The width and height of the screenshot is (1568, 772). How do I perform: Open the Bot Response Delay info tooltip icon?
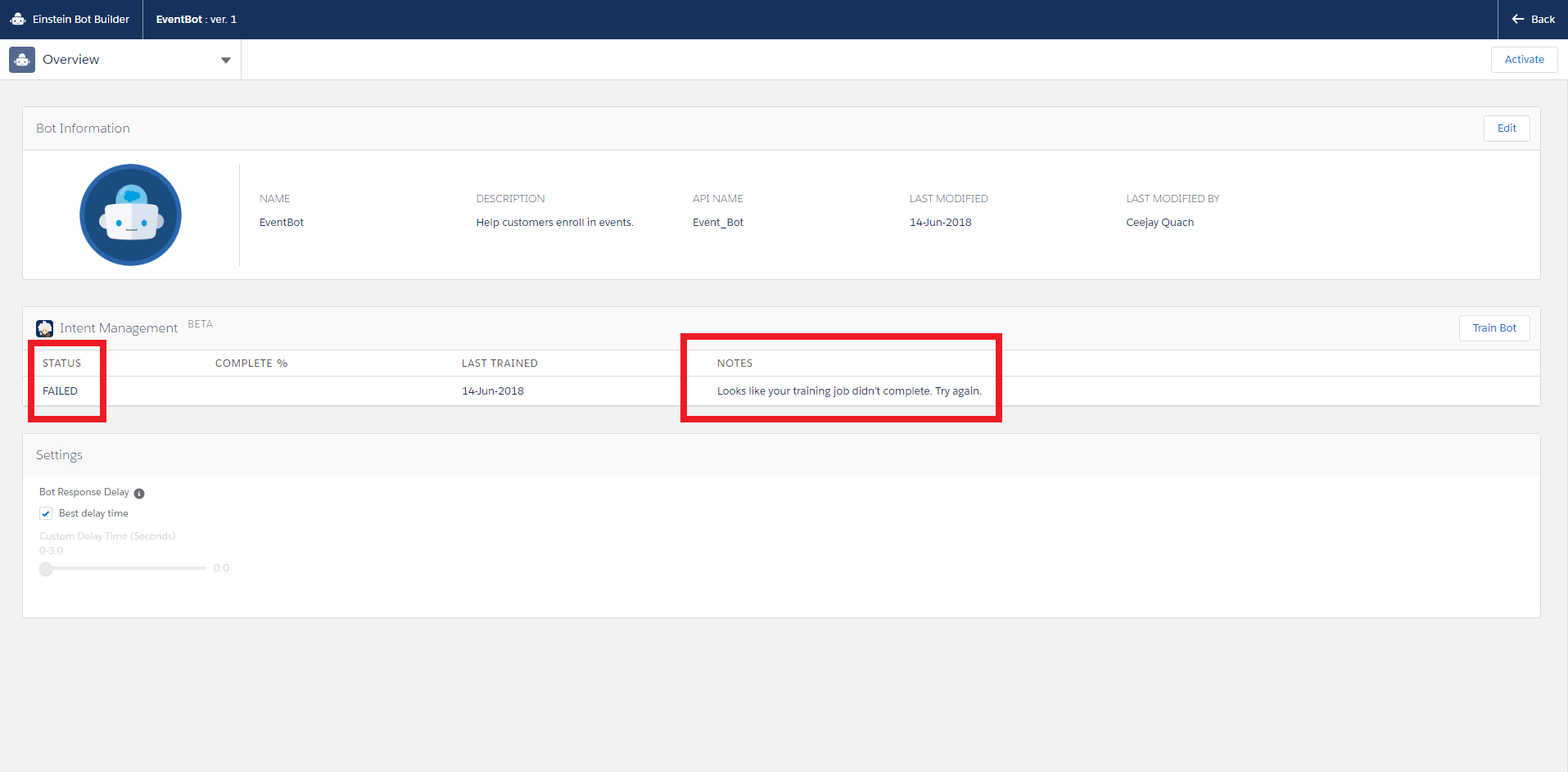pos(139,493)
